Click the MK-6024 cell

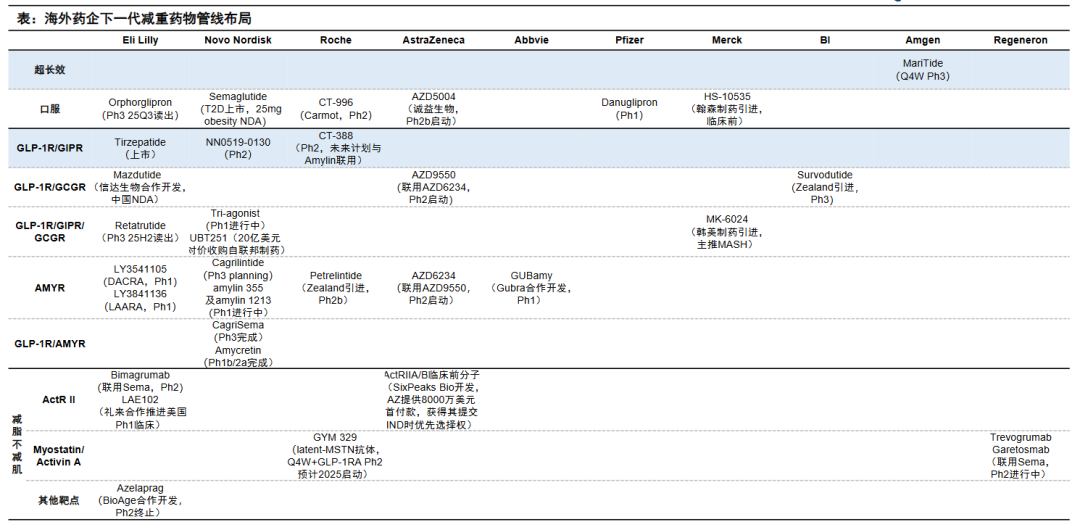click(727, 232)
